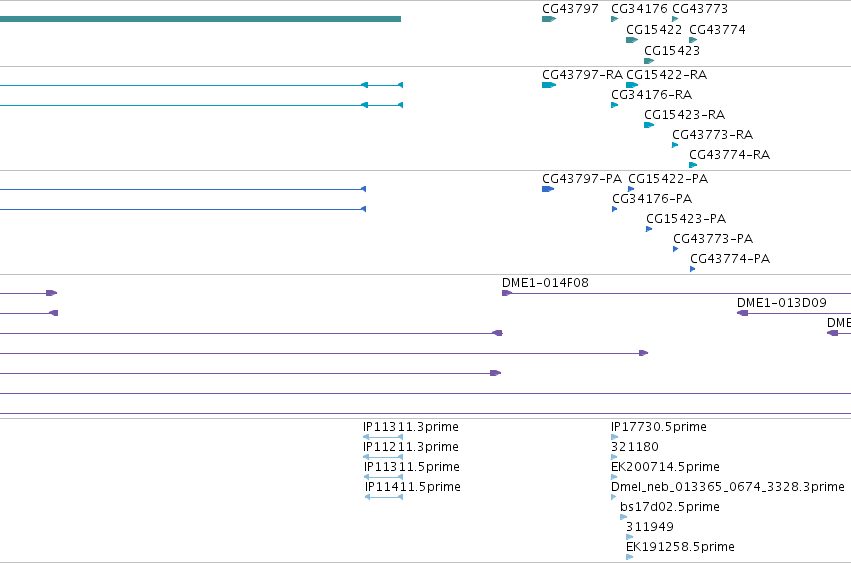Click the EK191258.5prime EST label
This screenshot has width=851, height=563.
(680, 547)
